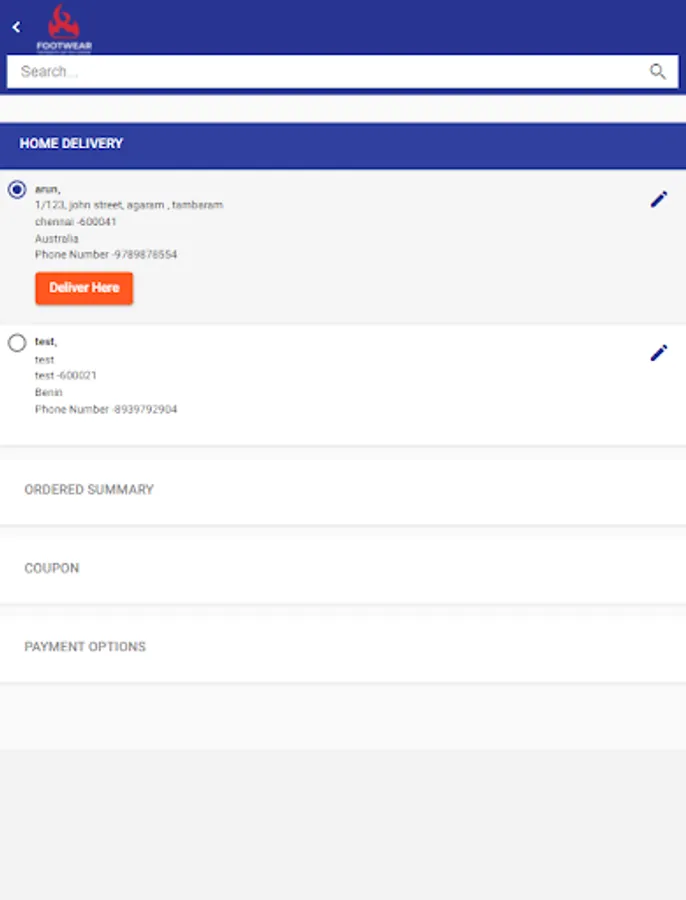The width and height of the screenshot is (686, 900).
Task: Click the Benin country text
Action: coord(48,393)
